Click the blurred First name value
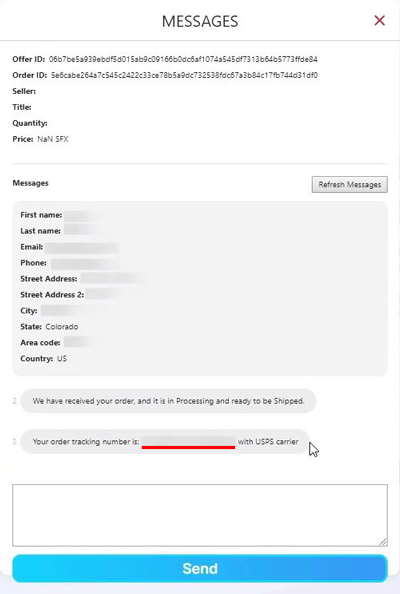Image resolution: width=400 pixels, height=594 pixels. [x=80, y=215]
